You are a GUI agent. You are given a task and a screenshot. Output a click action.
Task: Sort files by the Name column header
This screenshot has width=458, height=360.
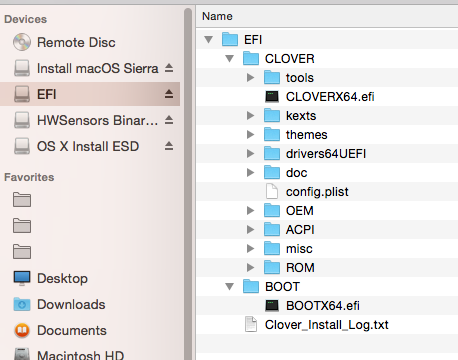pyautogui.click(x=327, y=16)
